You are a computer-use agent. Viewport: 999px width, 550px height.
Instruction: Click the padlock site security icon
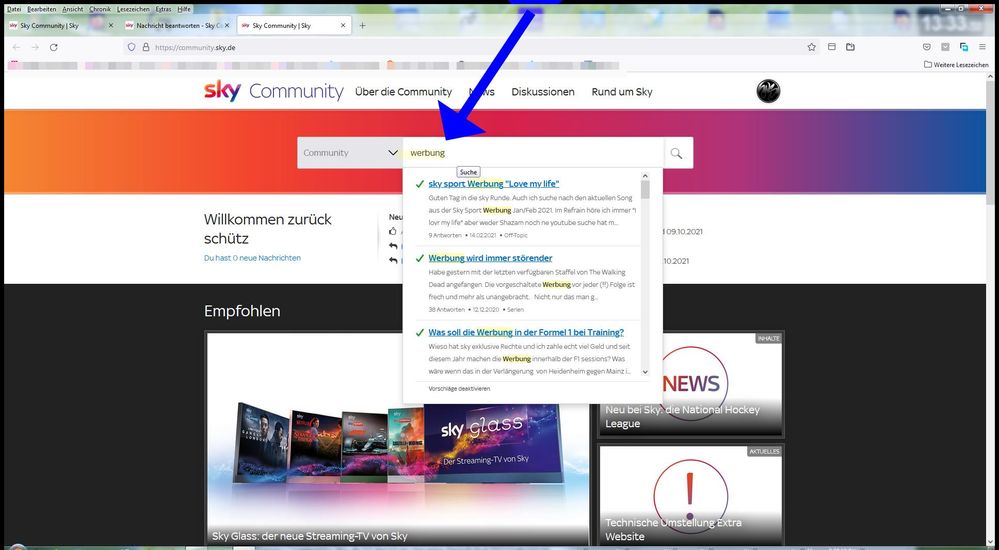coord(145,47)
